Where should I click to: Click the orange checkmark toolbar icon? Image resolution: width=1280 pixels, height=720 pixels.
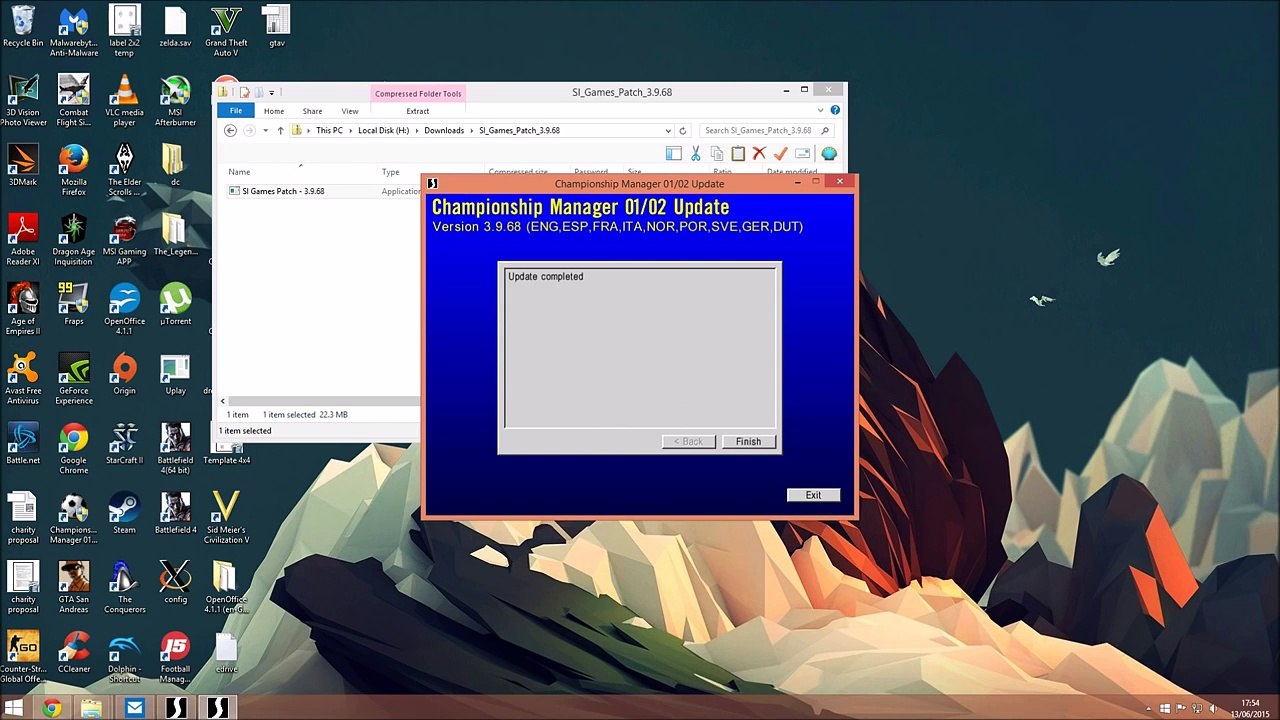[x=781, y=153]
